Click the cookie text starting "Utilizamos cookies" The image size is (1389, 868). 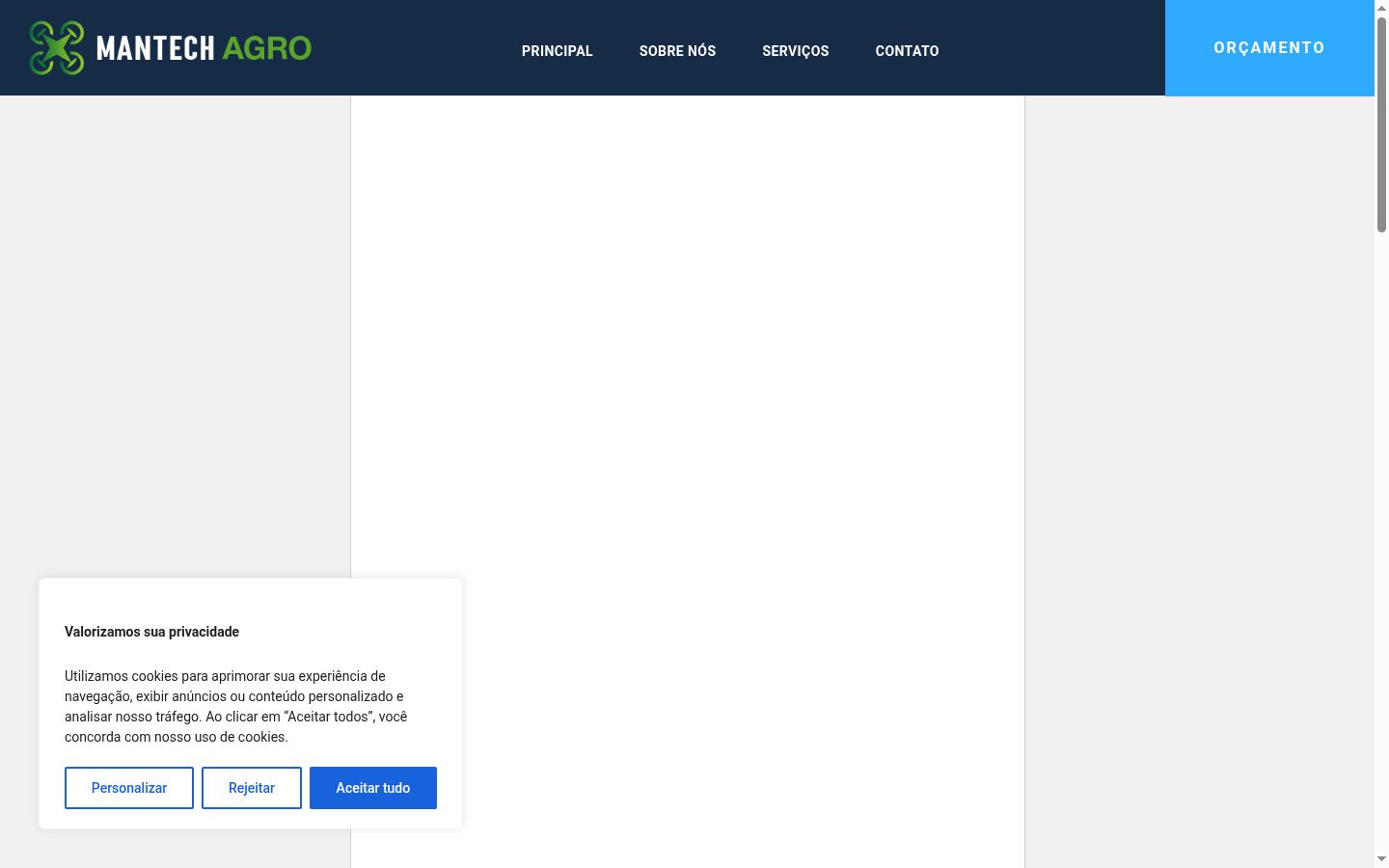pos(236,707)
